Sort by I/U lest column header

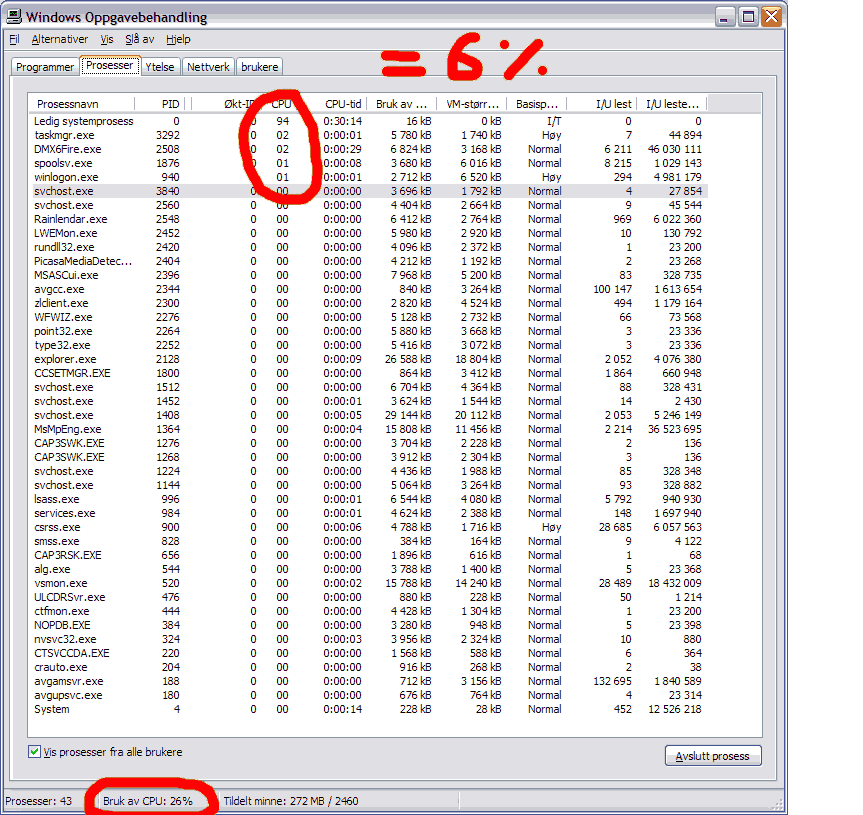coord(602,103)
